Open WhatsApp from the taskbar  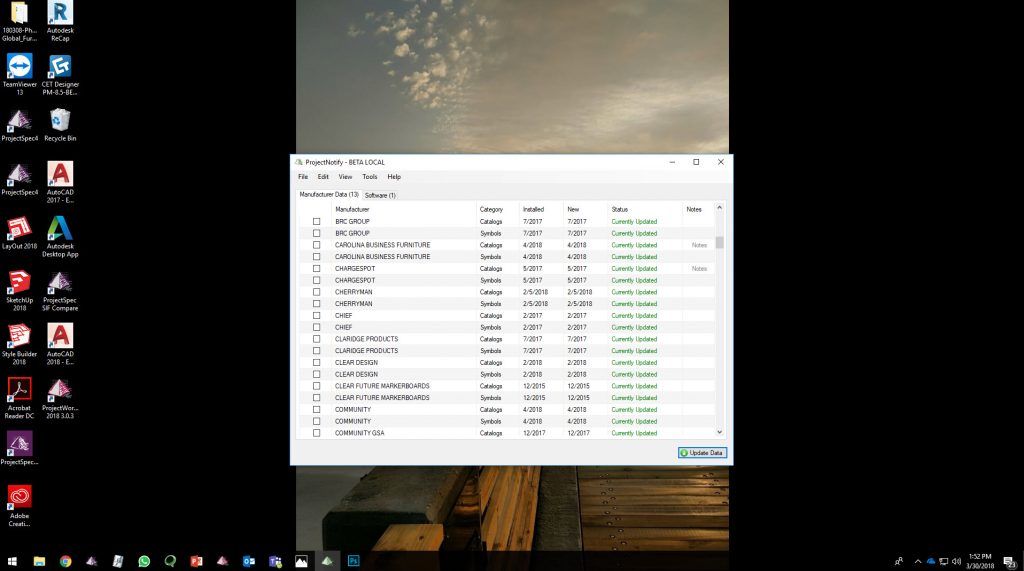click(144, 561)
